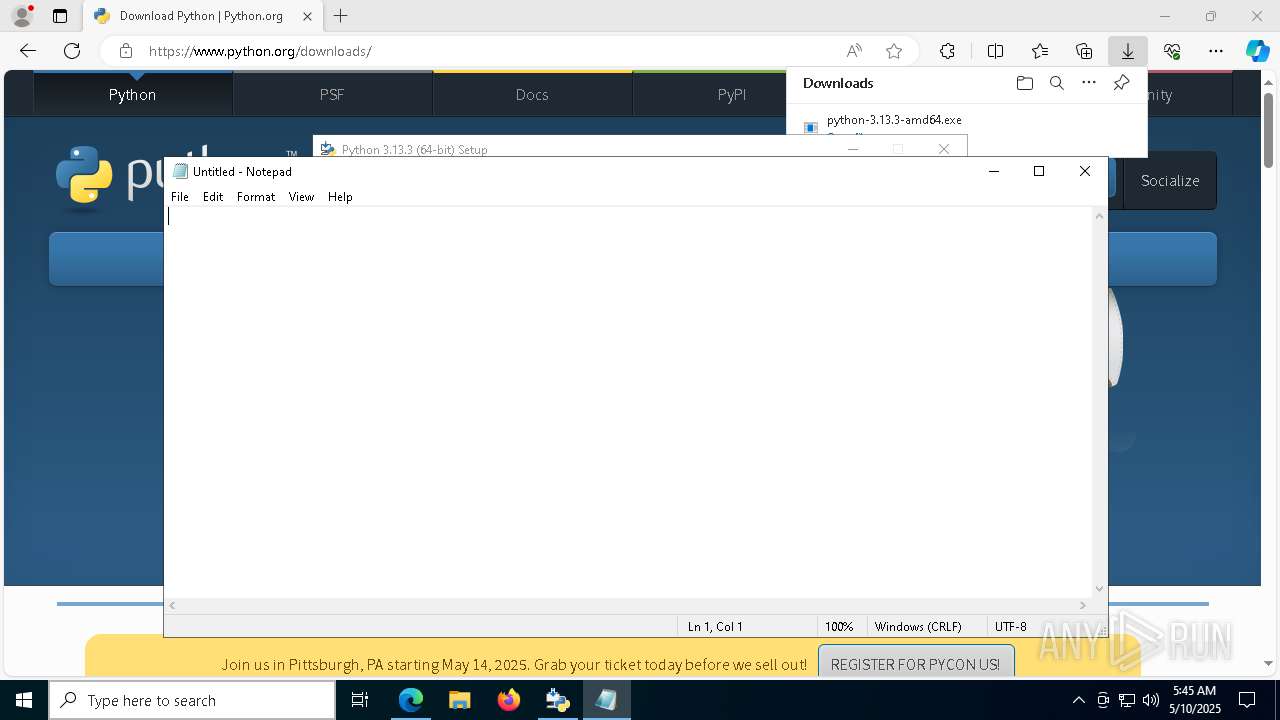This screenshot has width=1280, height=720.
Task: Open the Copilot sidebar
Action: 1257,51
